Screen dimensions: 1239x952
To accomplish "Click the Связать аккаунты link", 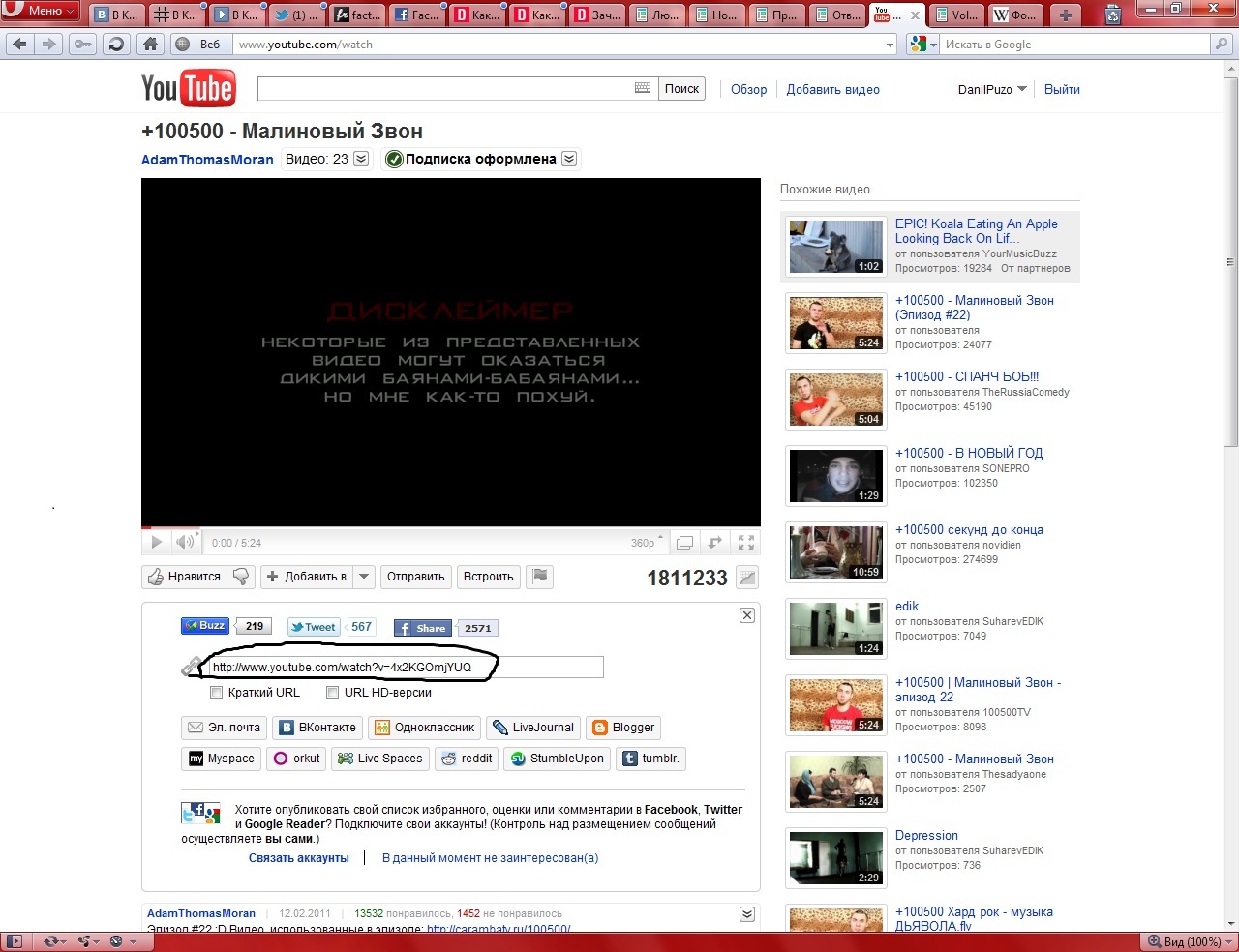I will click(298, 858).
